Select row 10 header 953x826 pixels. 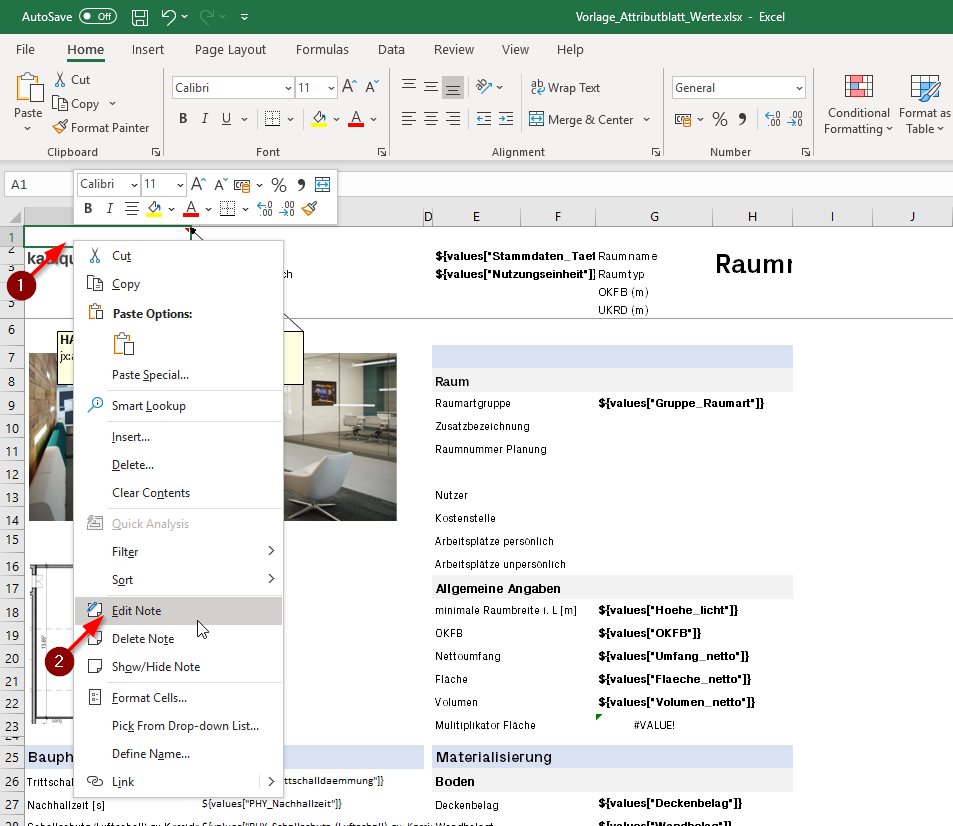pos(12,428)
